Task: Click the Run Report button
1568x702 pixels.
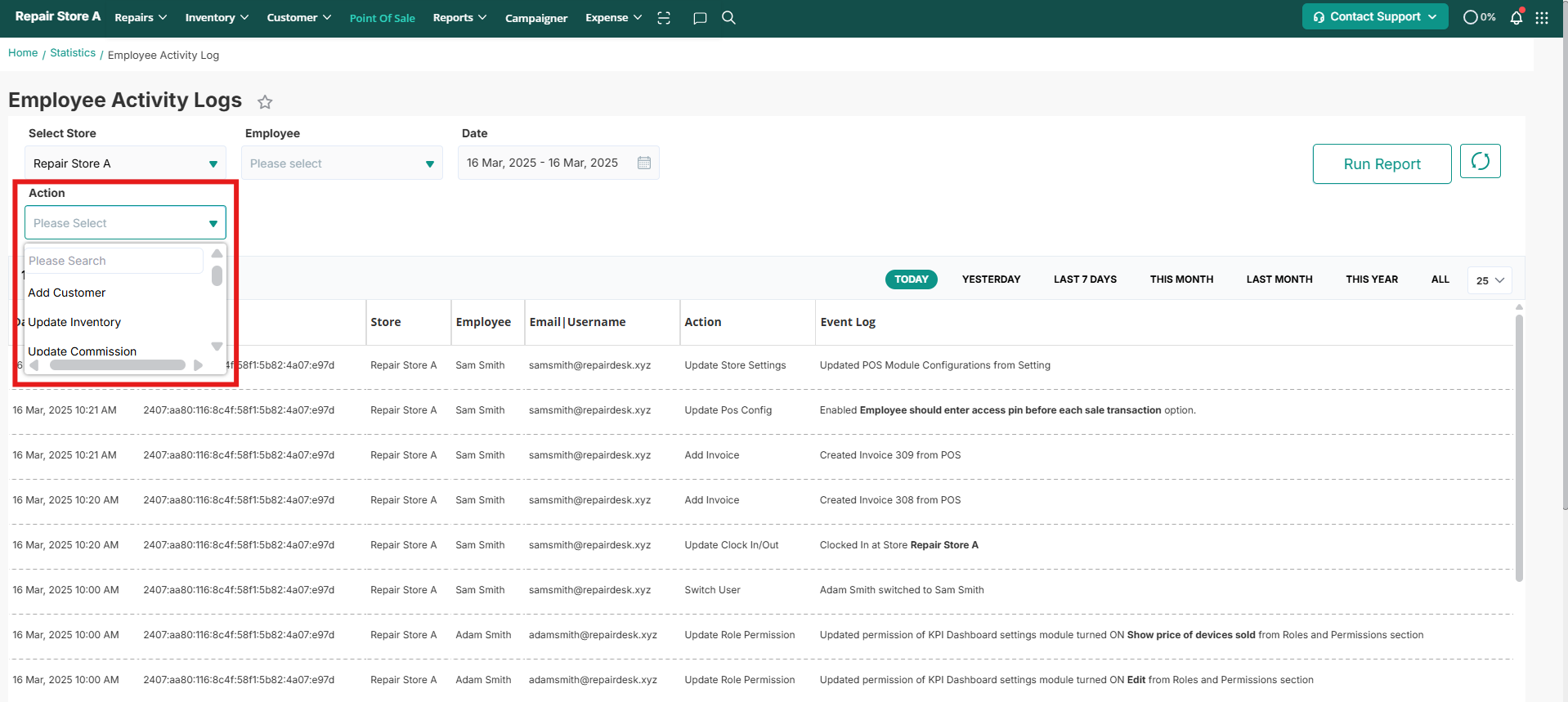Action: pos(1382,164)
